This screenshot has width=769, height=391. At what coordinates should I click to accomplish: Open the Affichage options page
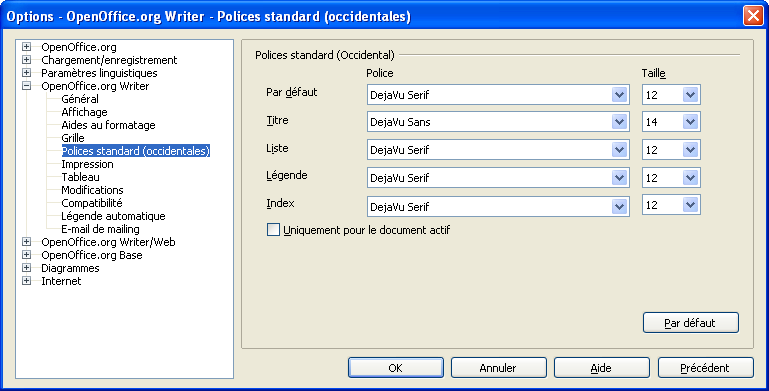click(84, 112)
